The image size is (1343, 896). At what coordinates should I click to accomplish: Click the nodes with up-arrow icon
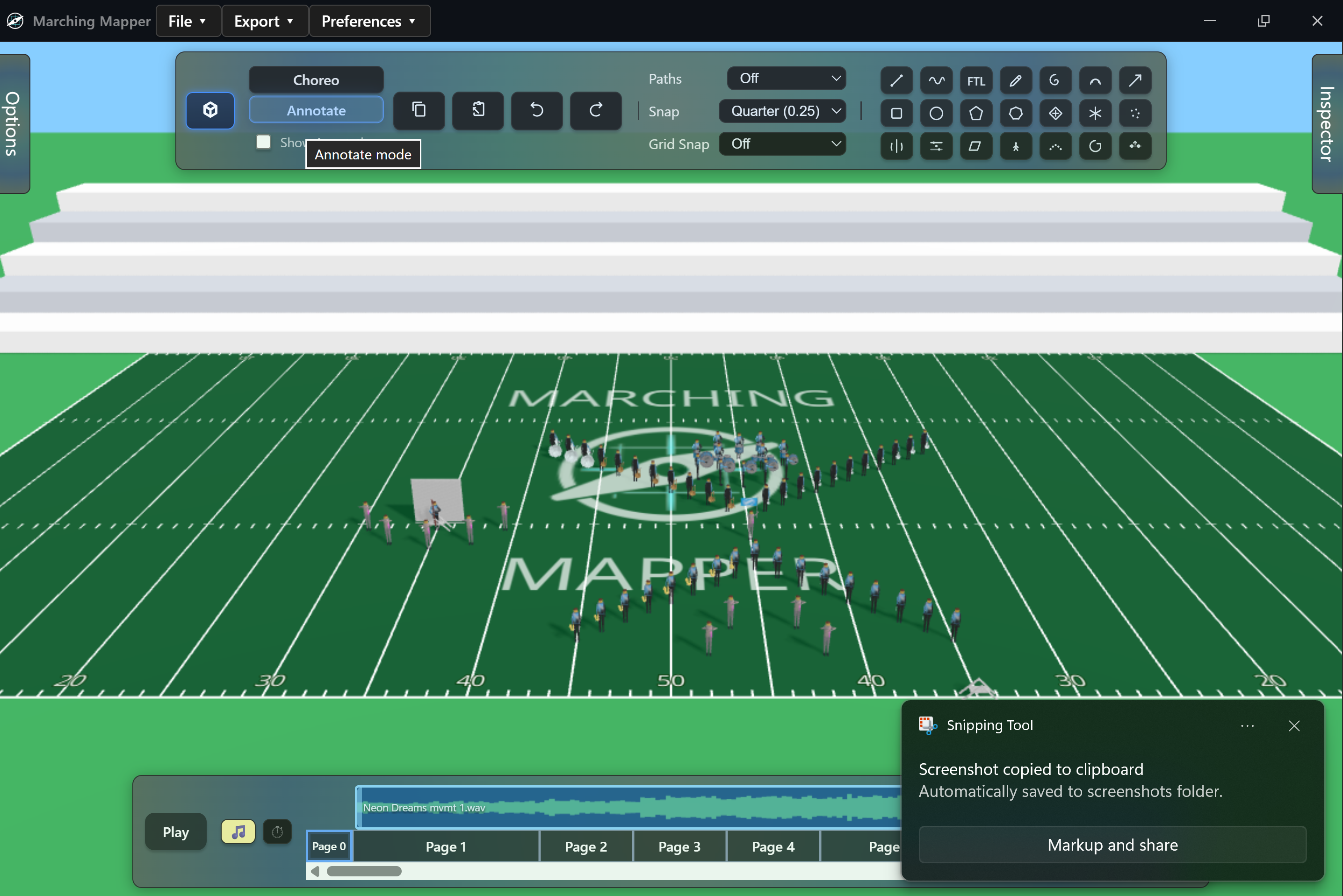pos(1135,146)
